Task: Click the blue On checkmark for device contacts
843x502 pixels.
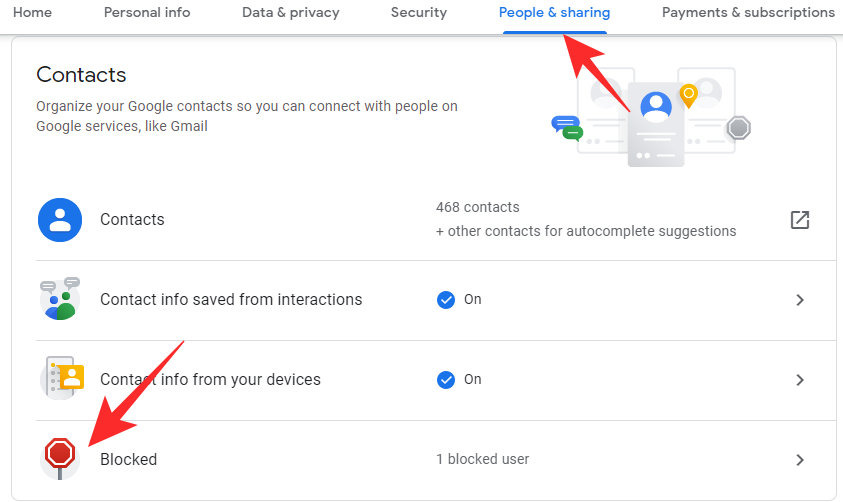Action: (x=446, y=379)
